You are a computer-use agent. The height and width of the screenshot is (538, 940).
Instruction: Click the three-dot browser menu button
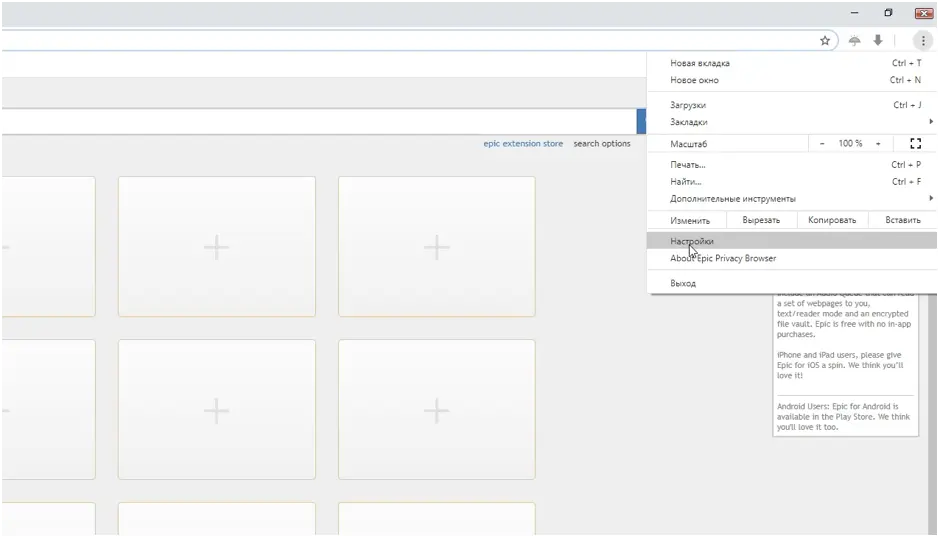click(x=923, y=41)
